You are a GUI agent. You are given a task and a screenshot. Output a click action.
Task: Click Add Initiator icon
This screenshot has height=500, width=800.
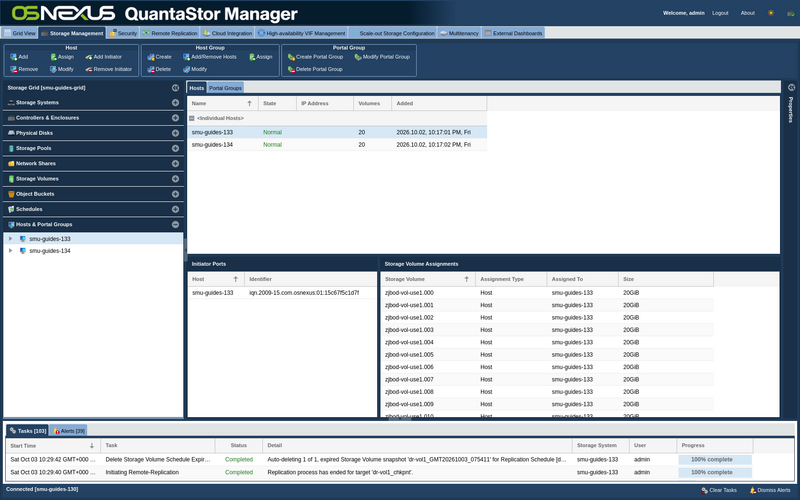pyautogui.click(x=89, y=57)
